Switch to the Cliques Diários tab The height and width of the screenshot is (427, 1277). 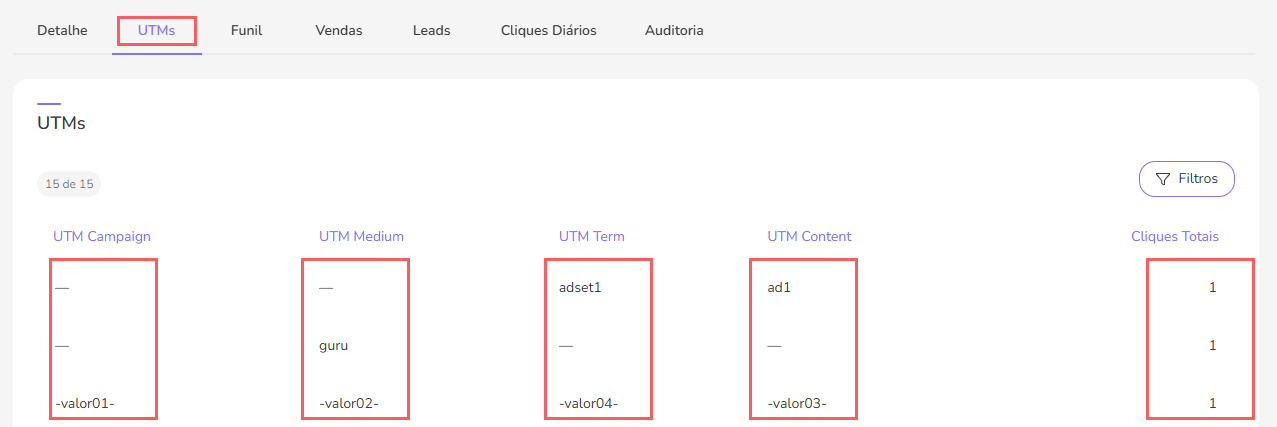point(548,30)
